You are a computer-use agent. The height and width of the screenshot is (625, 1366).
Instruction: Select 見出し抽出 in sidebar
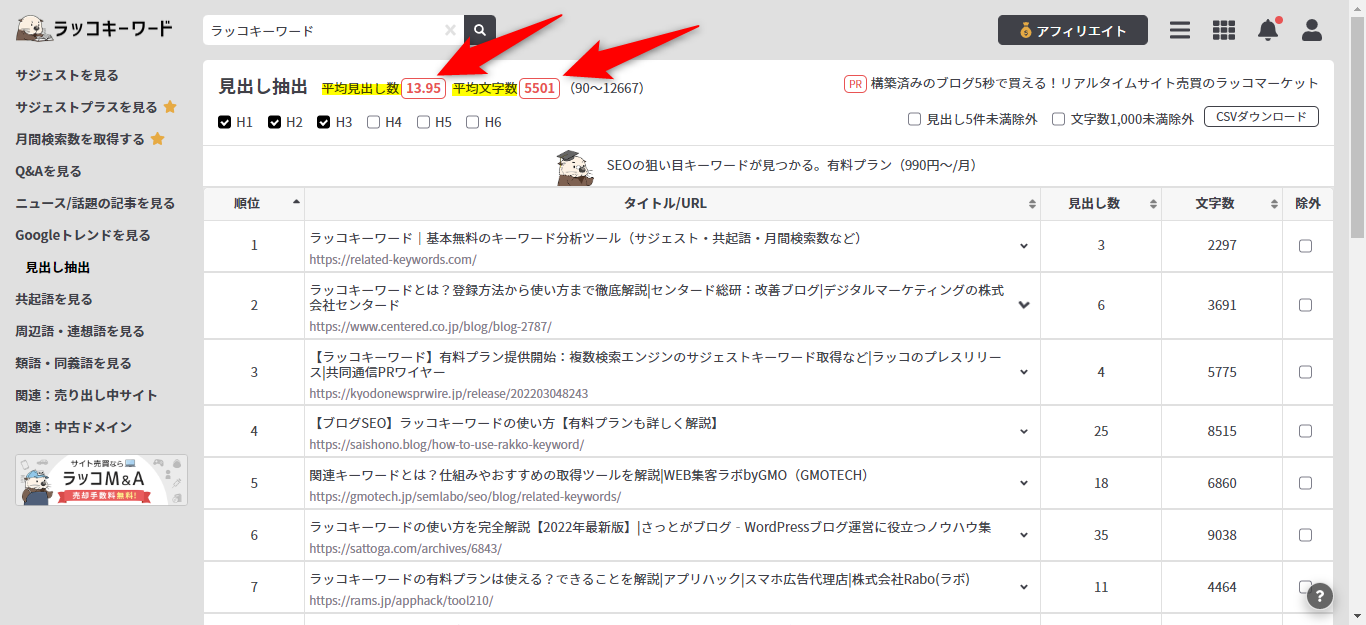click(58, 267)
